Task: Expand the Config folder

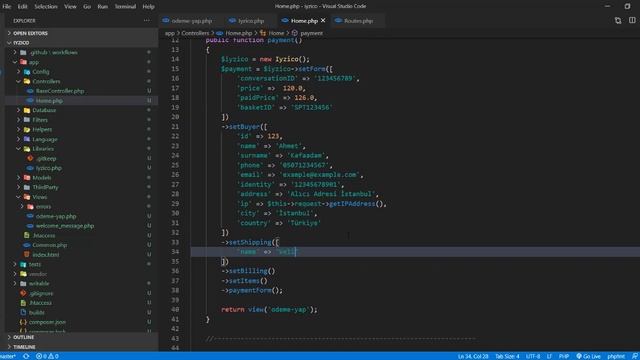Action: pos(18,72)
